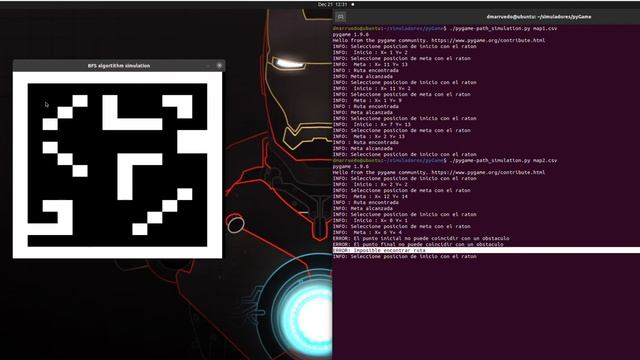Click the hook-shaped white obstacle at the maze's bottom-left
The height and width of the screenshot is (360, 640).
pos(65,217)
